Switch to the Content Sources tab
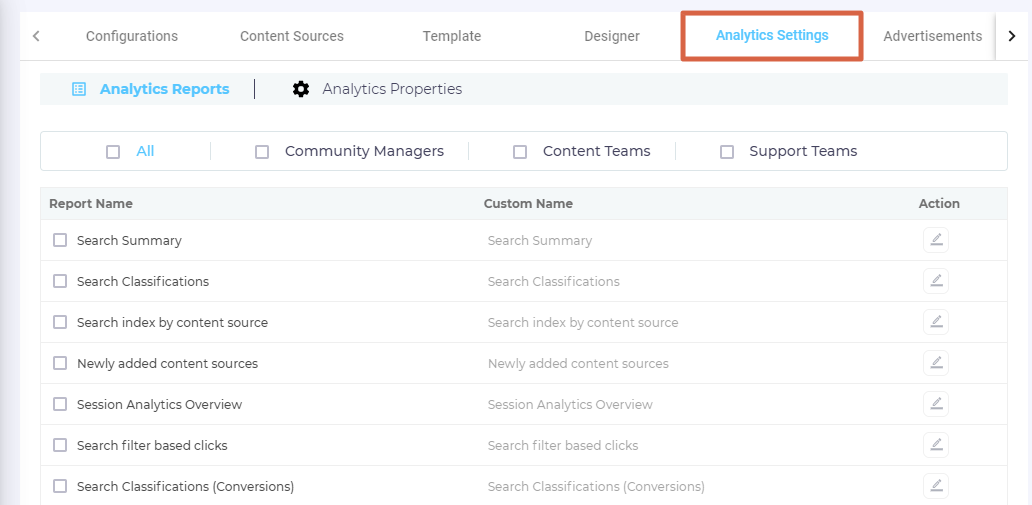Image resolution: width=1032 pixels, height=505 pixels. click(x=291, y=36)
